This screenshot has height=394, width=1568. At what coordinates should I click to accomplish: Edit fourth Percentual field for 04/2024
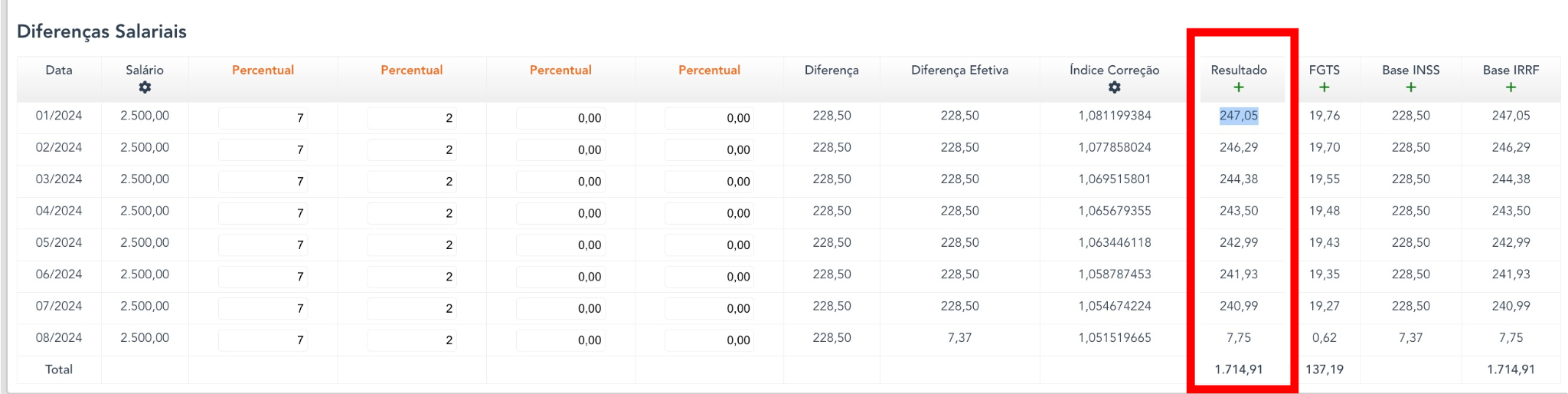click(x=709, y=213)
